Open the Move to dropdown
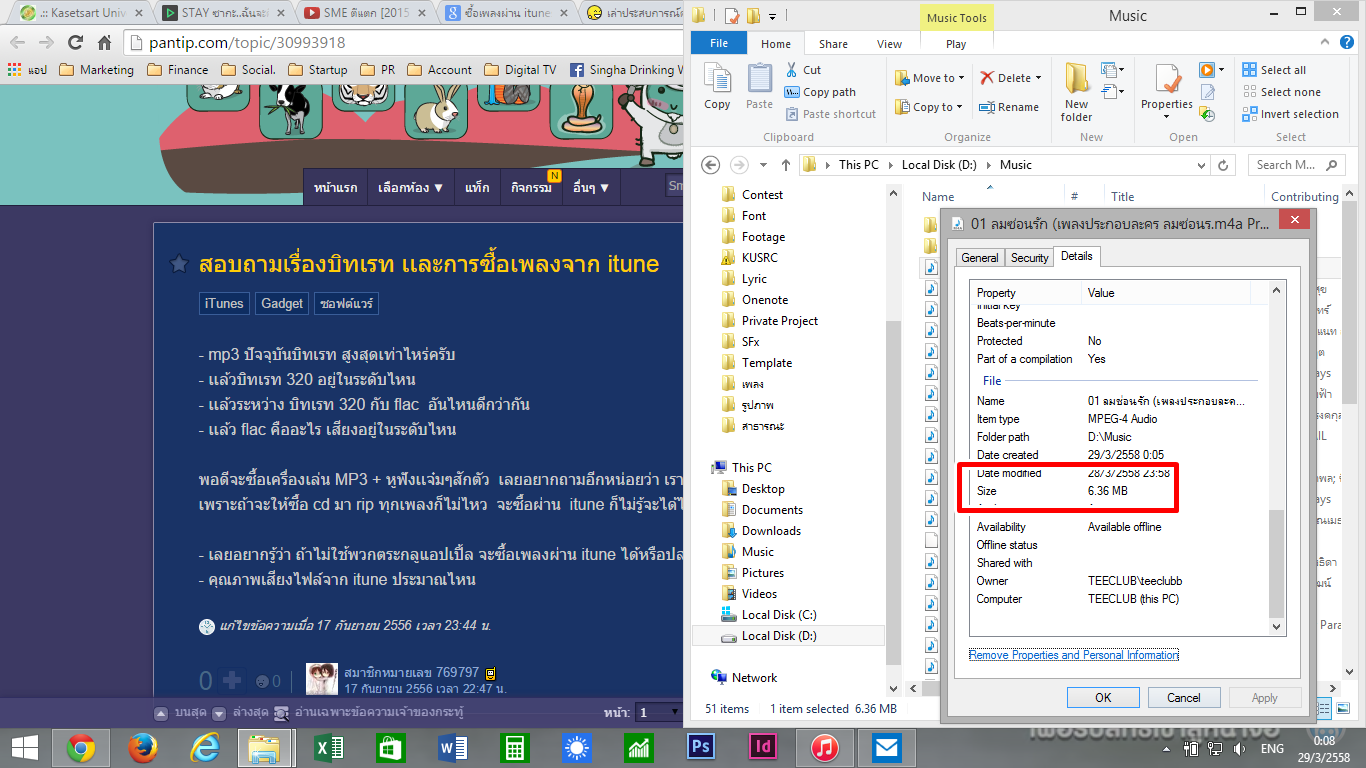The width and height of the screenshot is (1366, 768). click(929, 78)
